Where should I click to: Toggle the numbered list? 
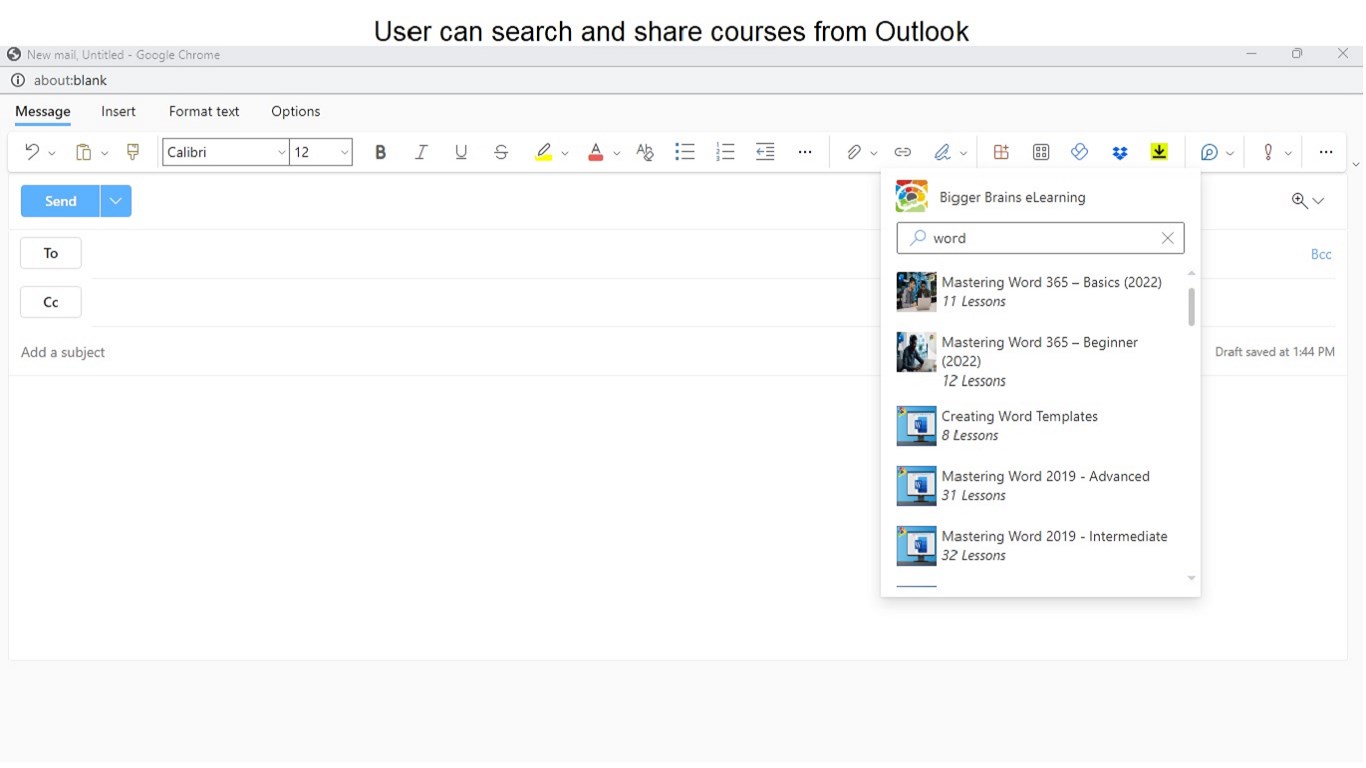(725, 152)
